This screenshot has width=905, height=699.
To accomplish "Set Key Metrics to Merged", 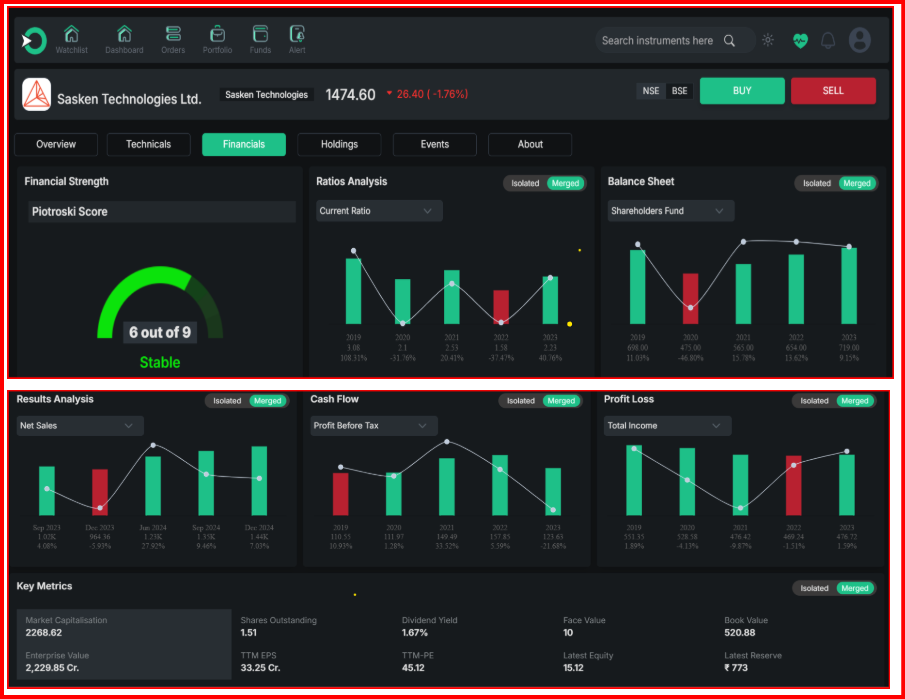I will coord(854,588).
